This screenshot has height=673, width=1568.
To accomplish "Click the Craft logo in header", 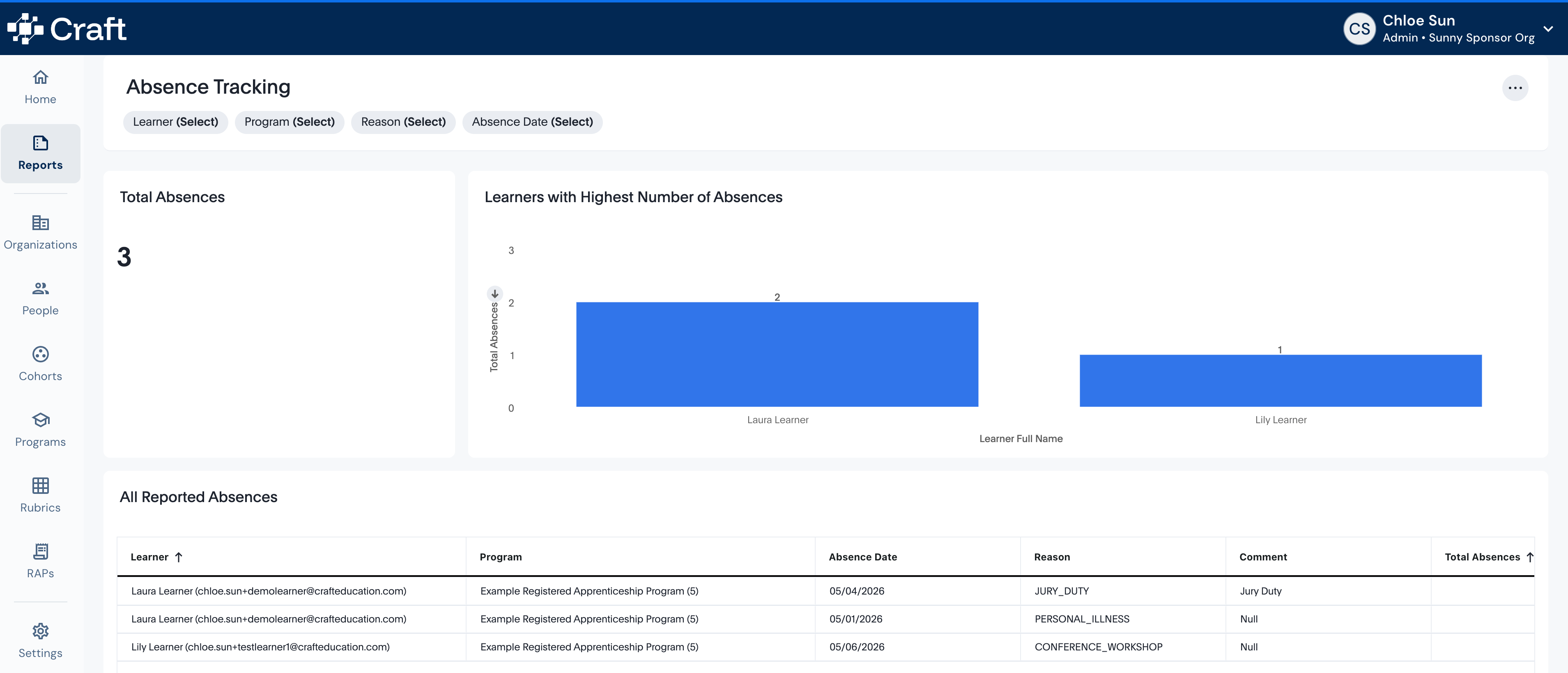I will [x=67, y=29].
